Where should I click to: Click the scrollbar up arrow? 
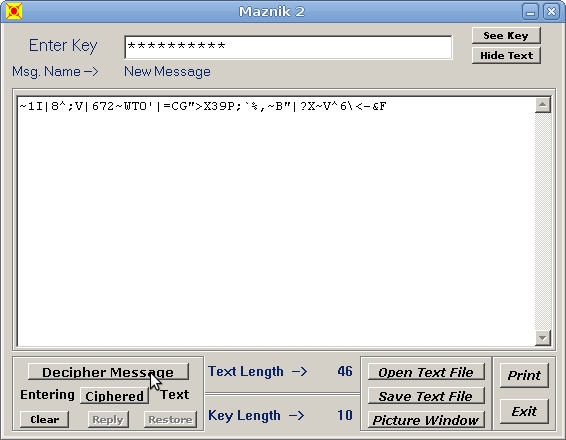543,105
